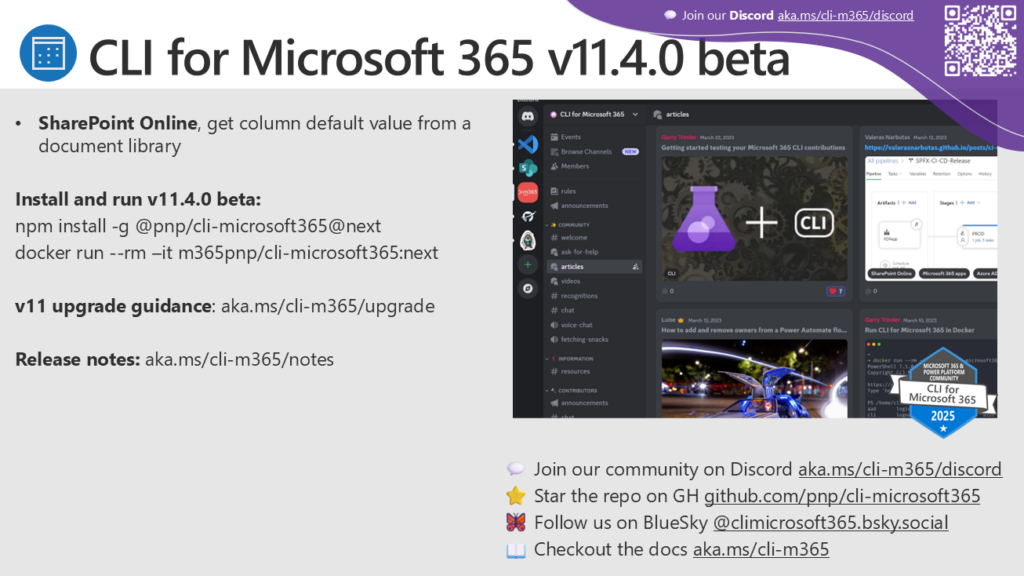Open 'How to add and remove owners' post

(x=754, y=330)
